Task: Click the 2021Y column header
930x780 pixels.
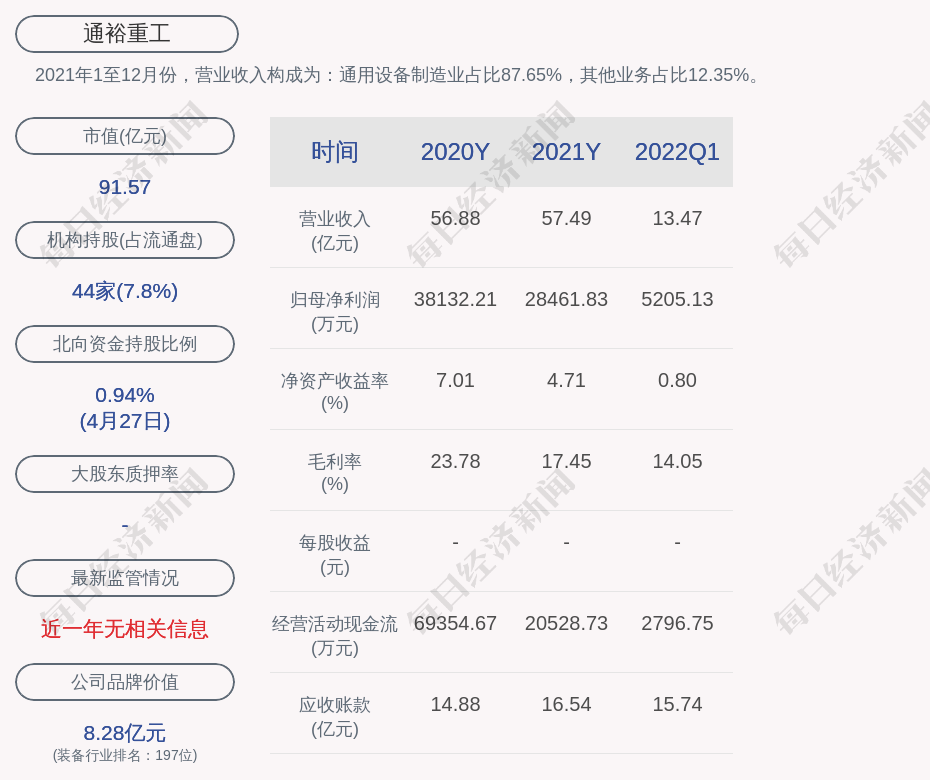Action: pos(566,152)
